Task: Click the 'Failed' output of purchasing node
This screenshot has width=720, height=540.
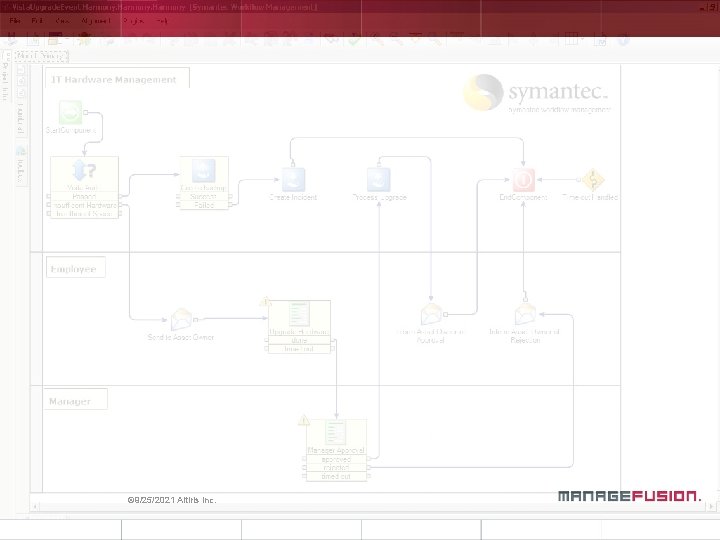Action: 203,205
